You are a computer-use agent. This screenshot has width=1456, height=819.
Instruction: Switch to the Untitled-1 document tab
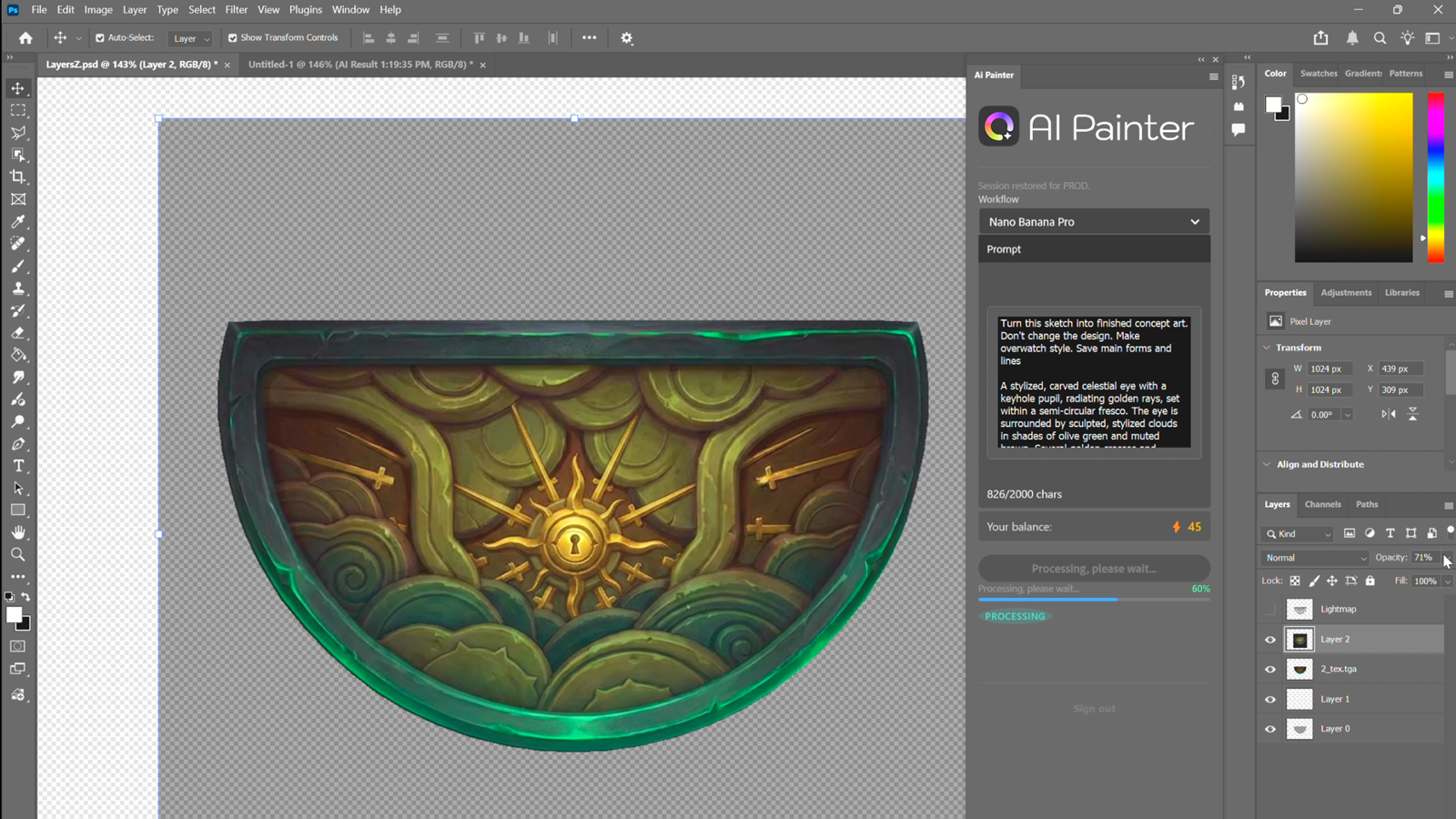(361, 65)
